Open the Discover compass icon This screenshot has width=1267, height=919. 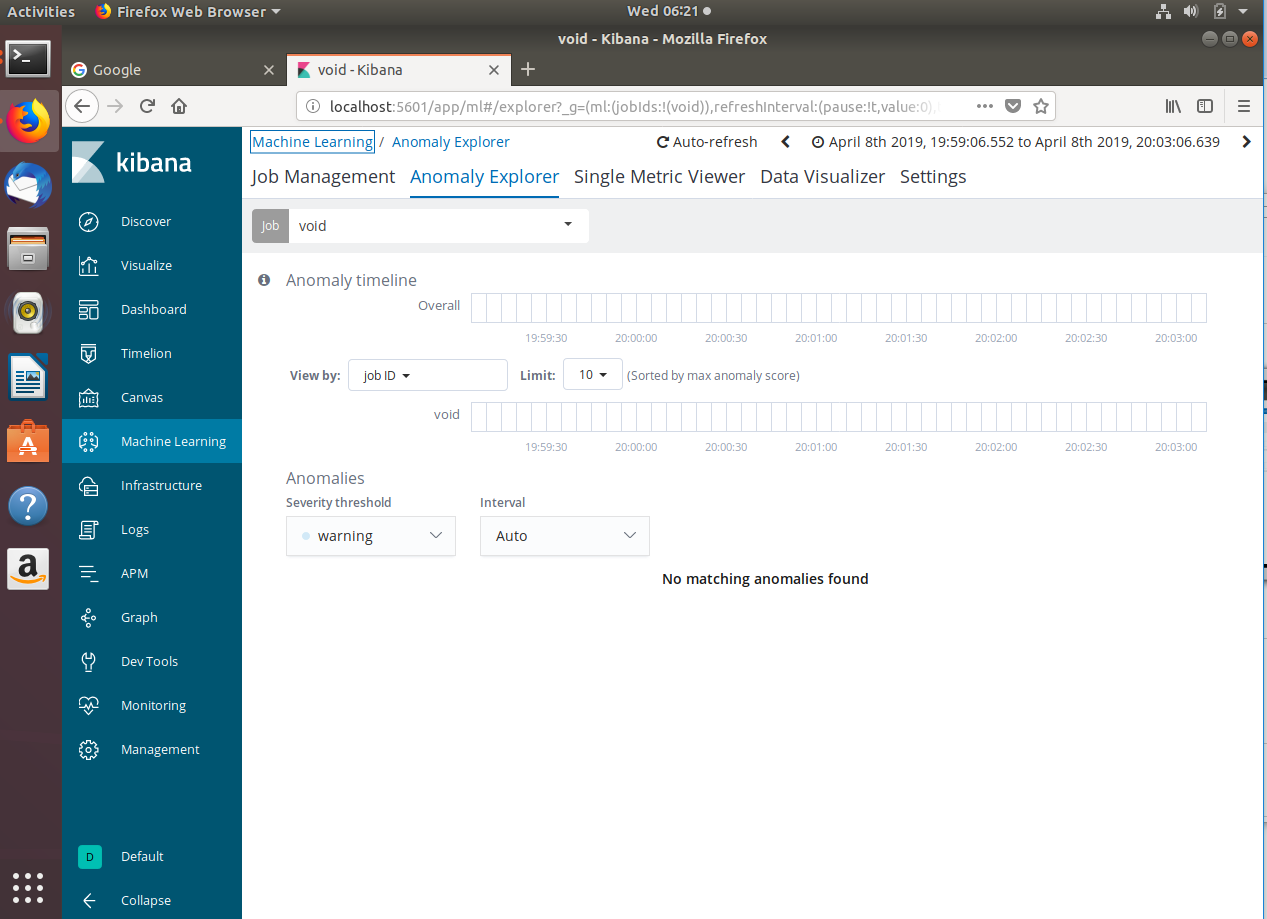pyautogui.click(x=89, y=222)
